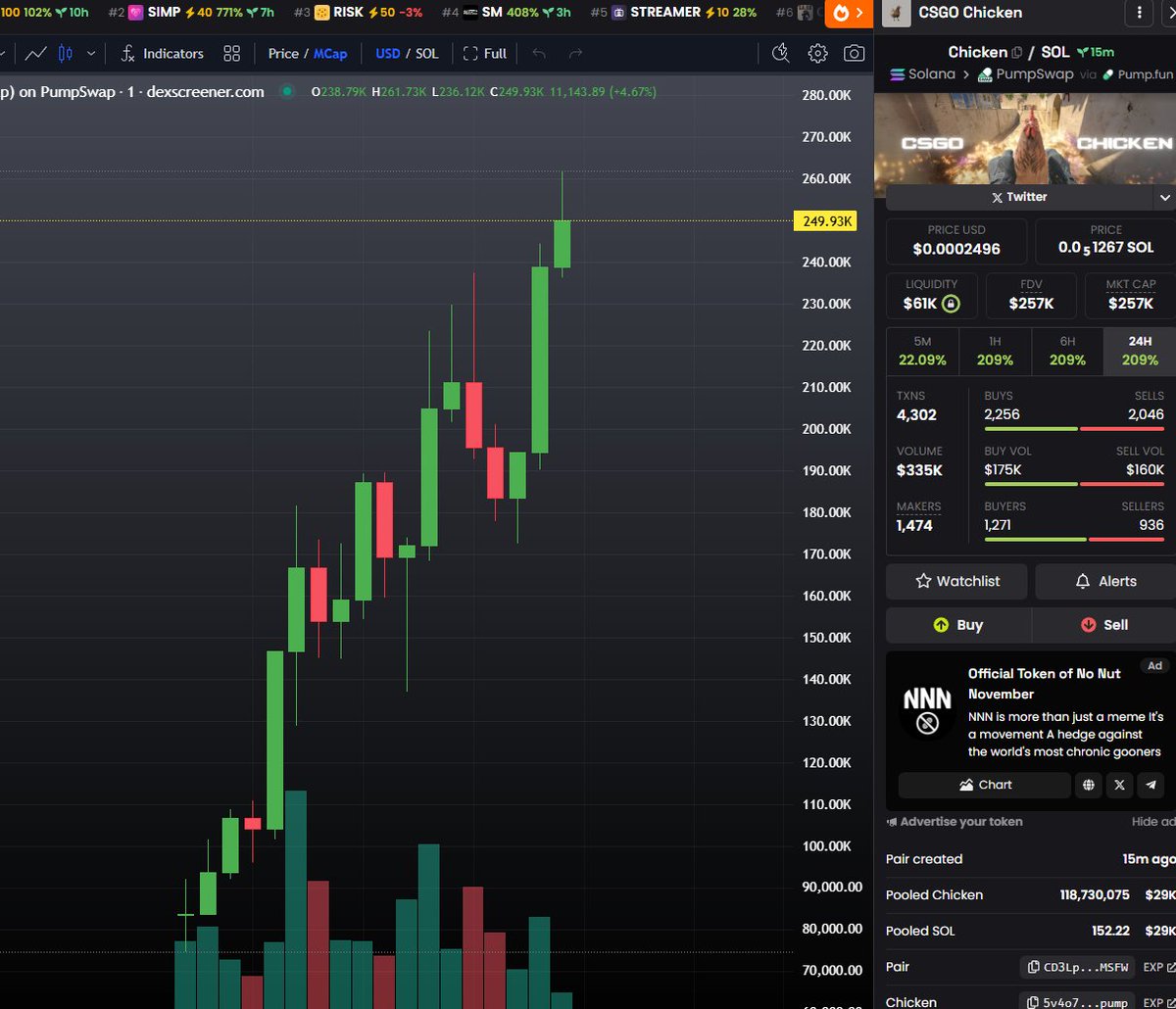Click the FDV $257K box

1031,295
